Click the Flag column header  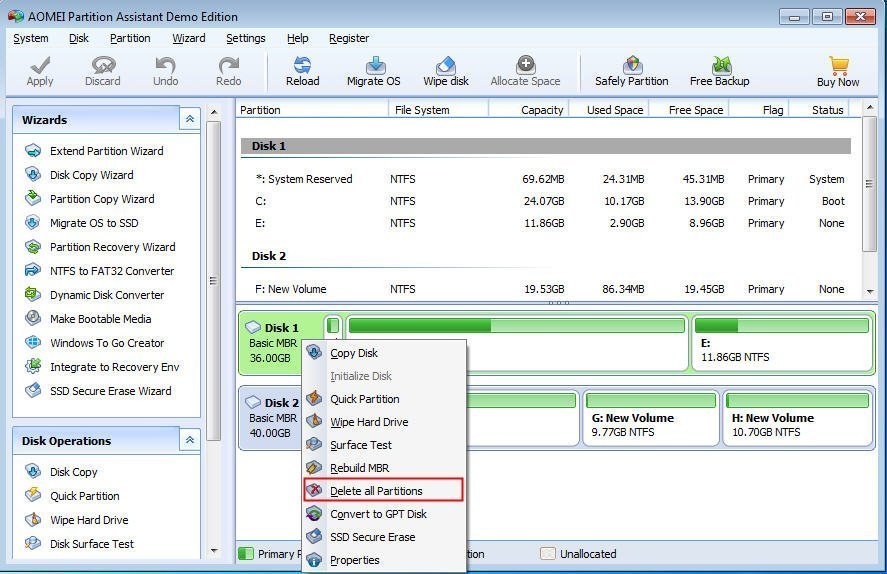(x=759, y=110)
